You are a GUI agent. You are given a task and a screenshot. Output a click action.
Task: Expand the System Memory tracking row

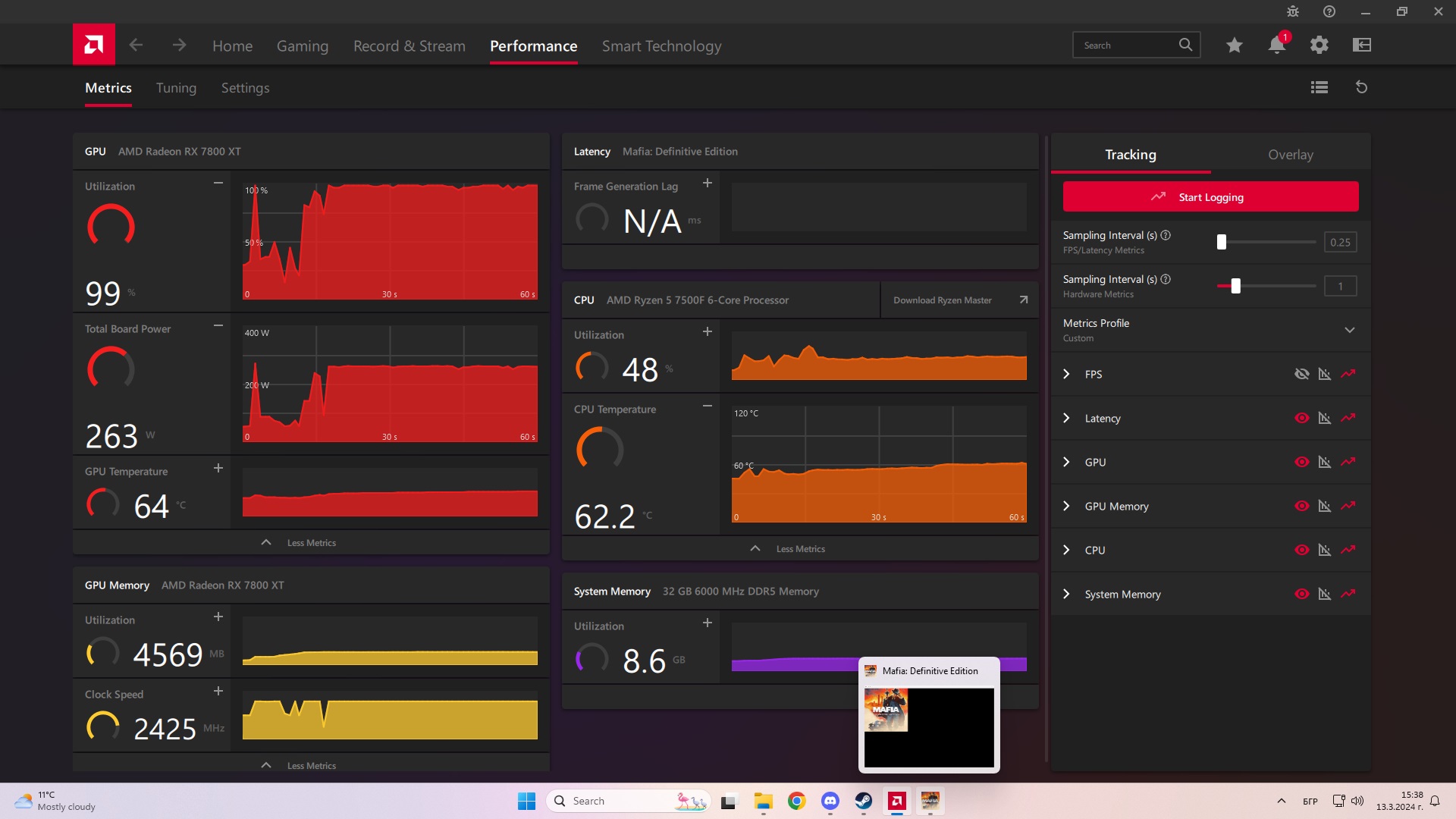click(1066, 594)
